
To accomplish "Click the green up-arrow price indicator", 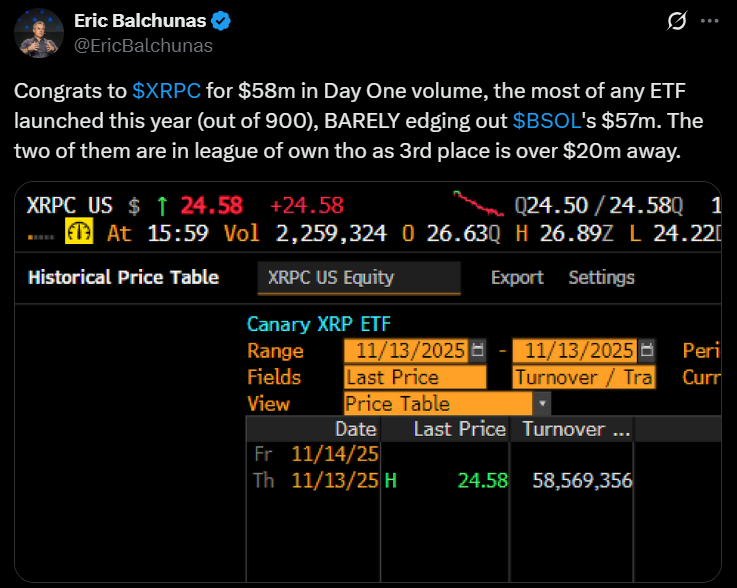I will point(162,206).
